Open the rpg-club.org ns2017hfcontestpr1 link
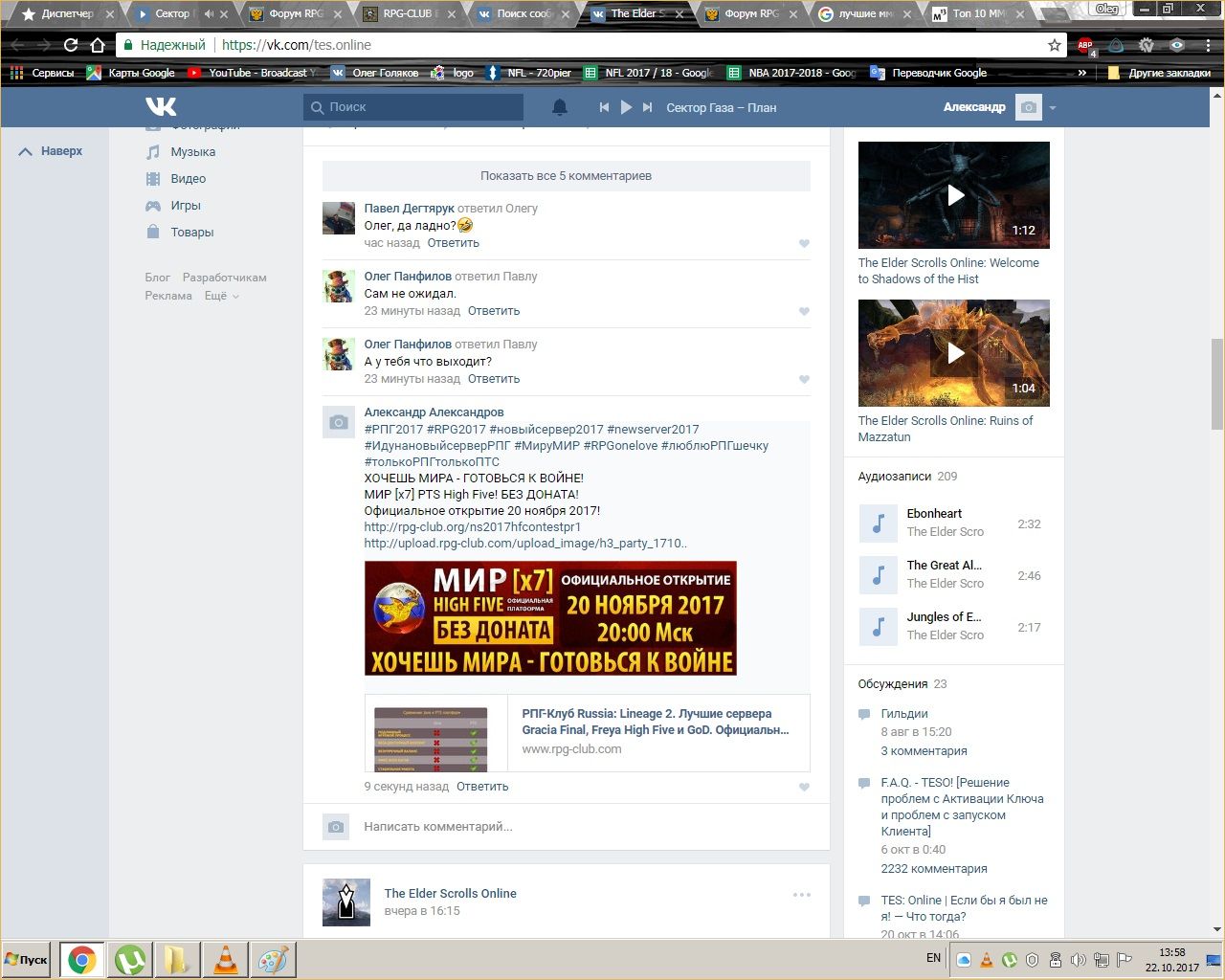The height and width of the screenshot is (980, 1225). click(x=472, y=527)
